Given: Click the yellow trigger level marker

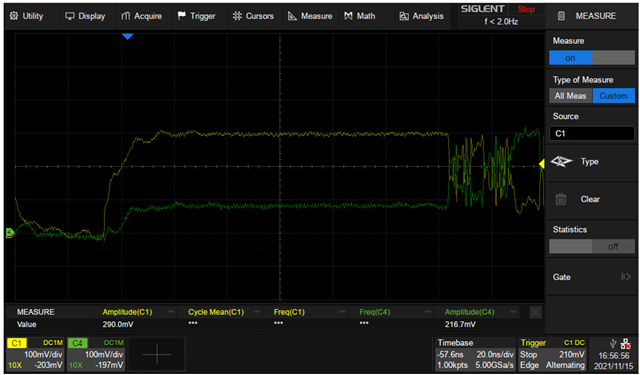Looking at the screenshot, I should click(x=542, y=164).
